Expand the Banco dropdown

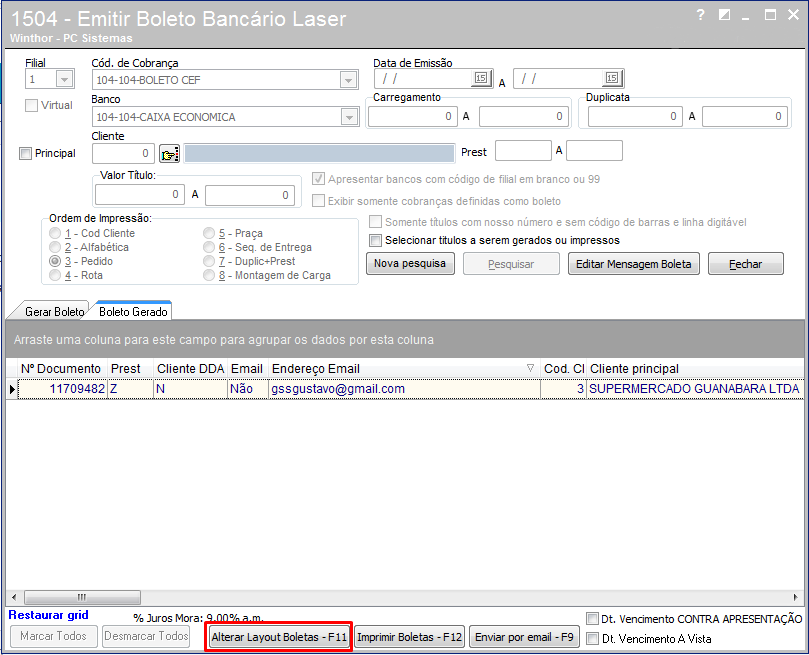coord(349,117)
